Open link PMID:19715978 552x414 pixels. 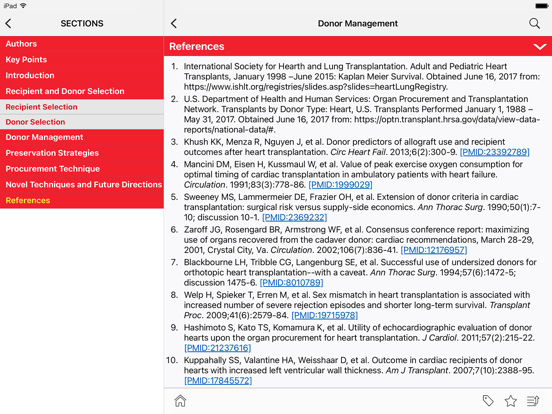325,315
